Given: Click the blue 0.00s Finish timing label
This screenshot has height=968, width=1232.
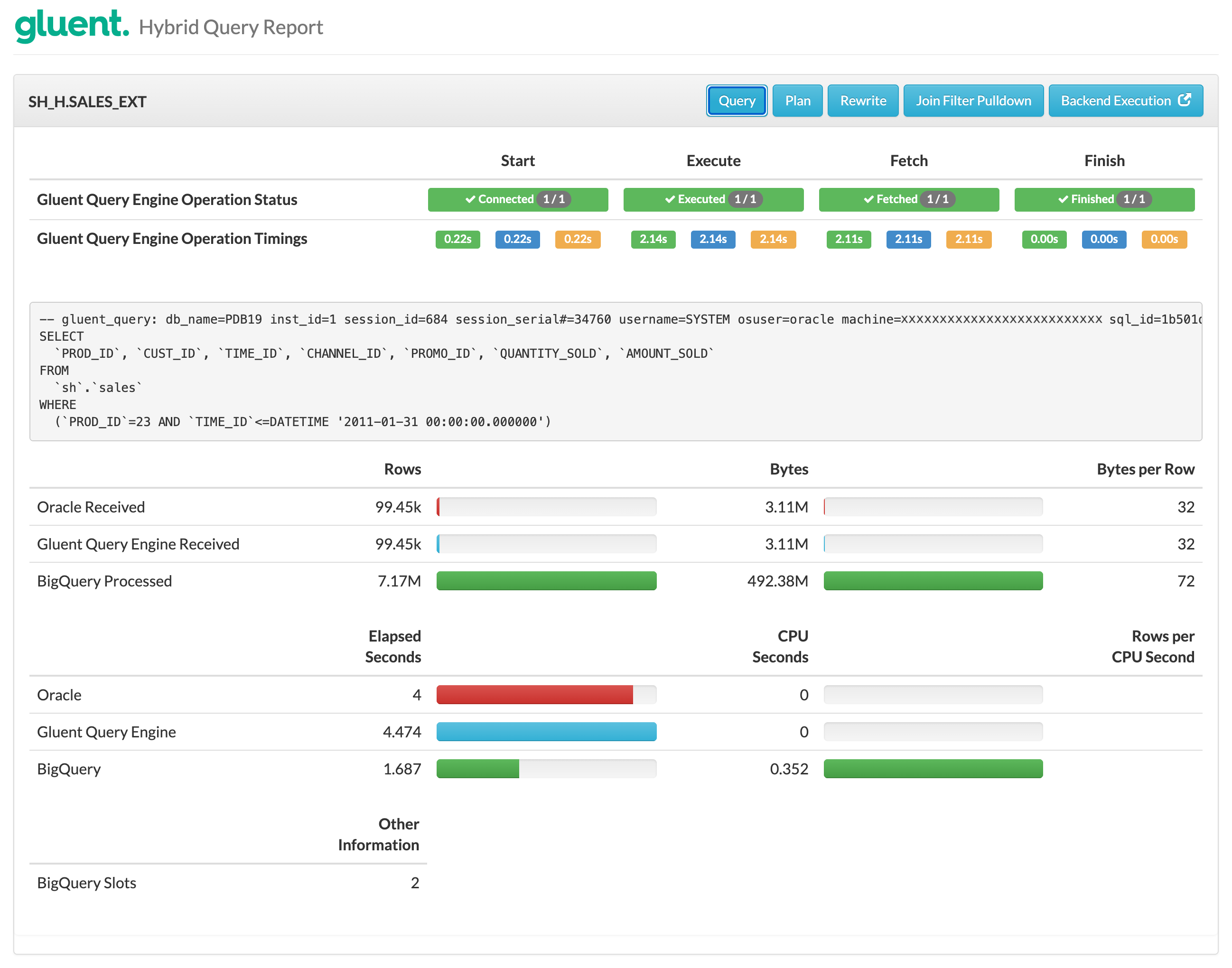Looking at the screenshot, I should 1104,239.
